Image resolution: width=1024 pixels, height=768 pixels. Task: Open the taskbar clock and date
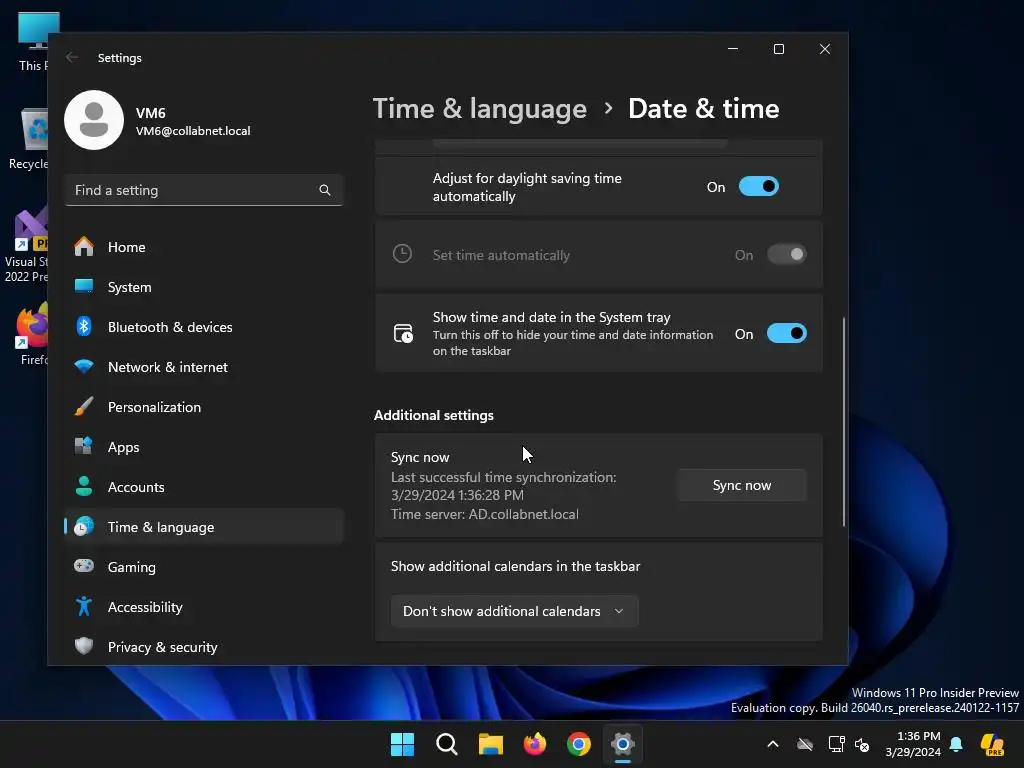(x=913, y=744)
